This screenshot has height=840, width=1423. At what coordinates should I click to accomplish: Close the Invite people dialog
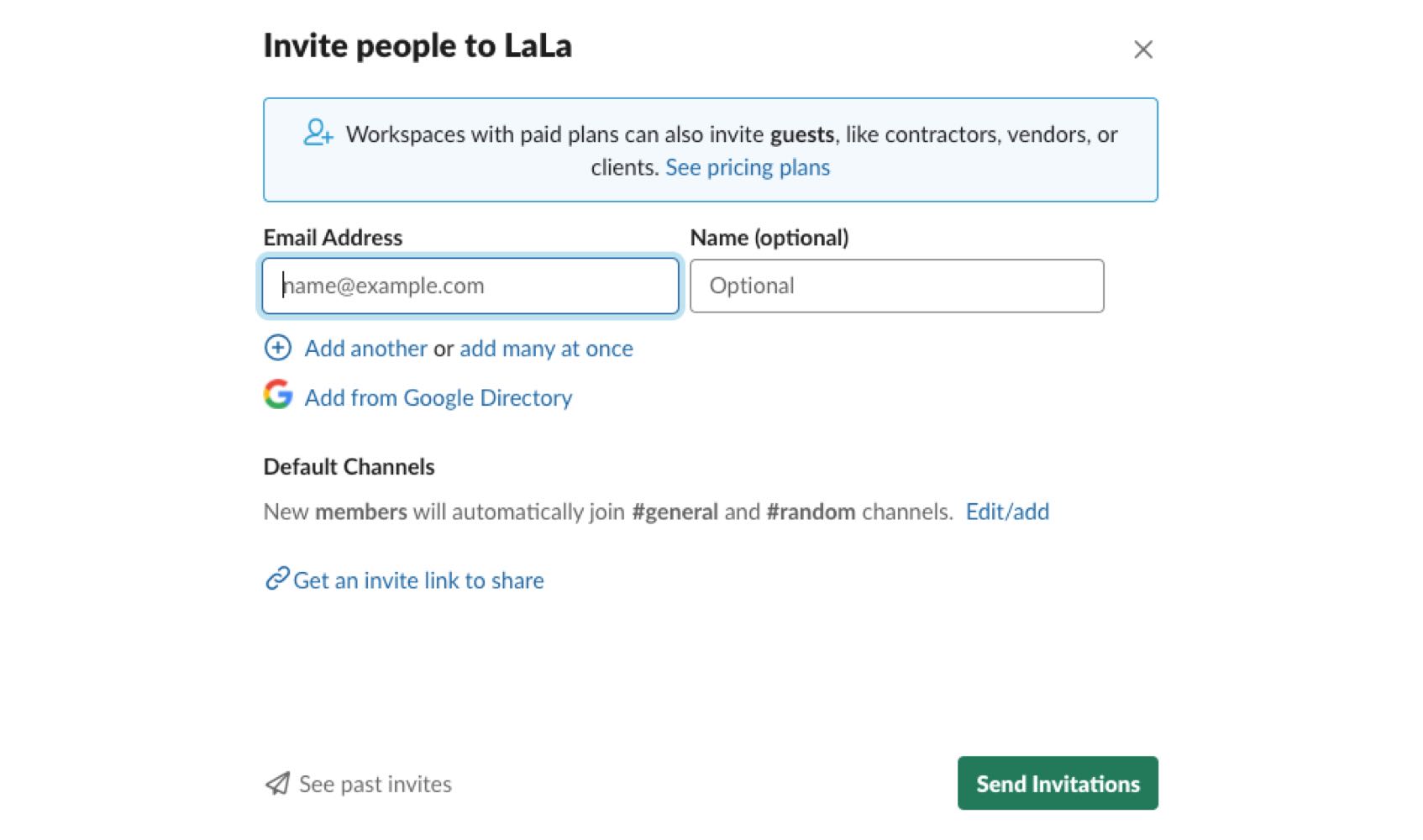click(x=1142, y=50)
